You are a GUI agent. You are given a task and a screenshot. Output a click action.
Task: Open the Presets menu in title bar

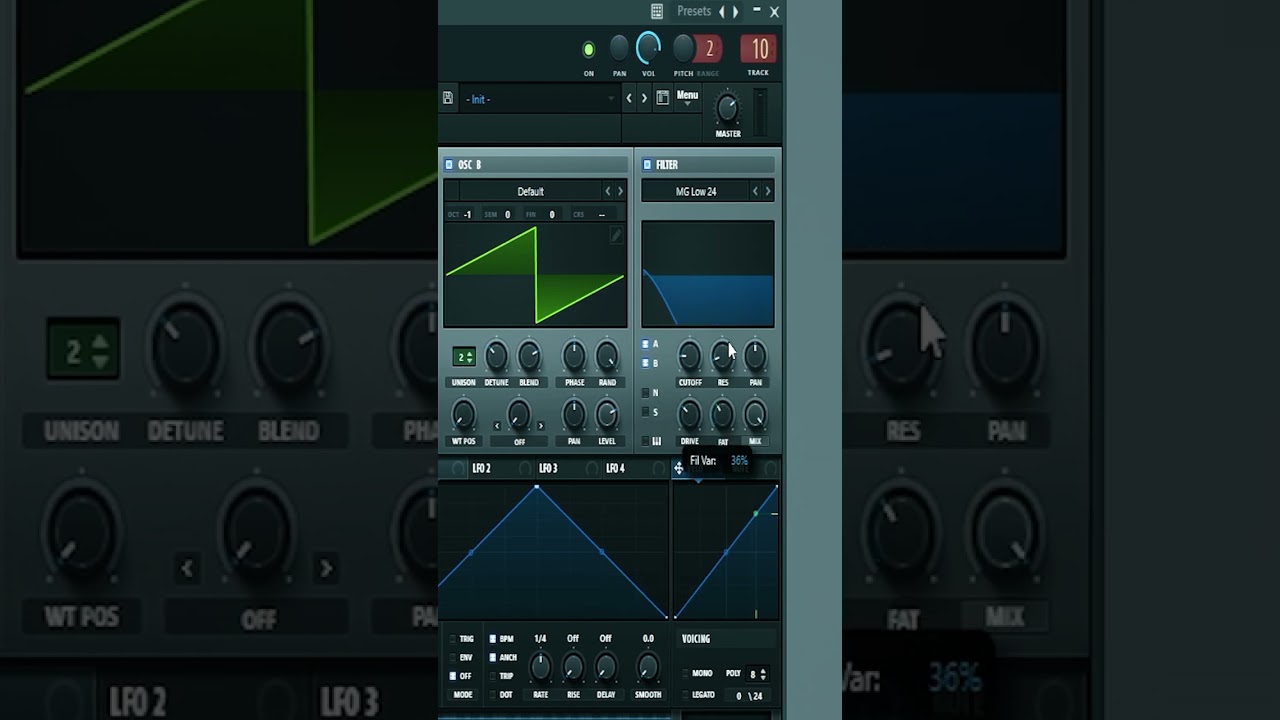click(x=694, y=11)
